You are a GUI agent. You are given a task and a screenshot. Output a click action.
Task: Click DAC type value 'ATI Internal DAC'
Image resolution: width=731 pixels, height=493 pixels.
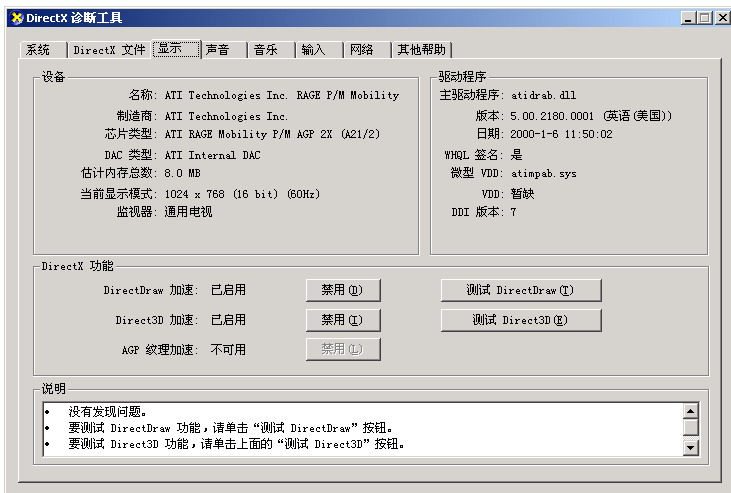coord(213,155)
